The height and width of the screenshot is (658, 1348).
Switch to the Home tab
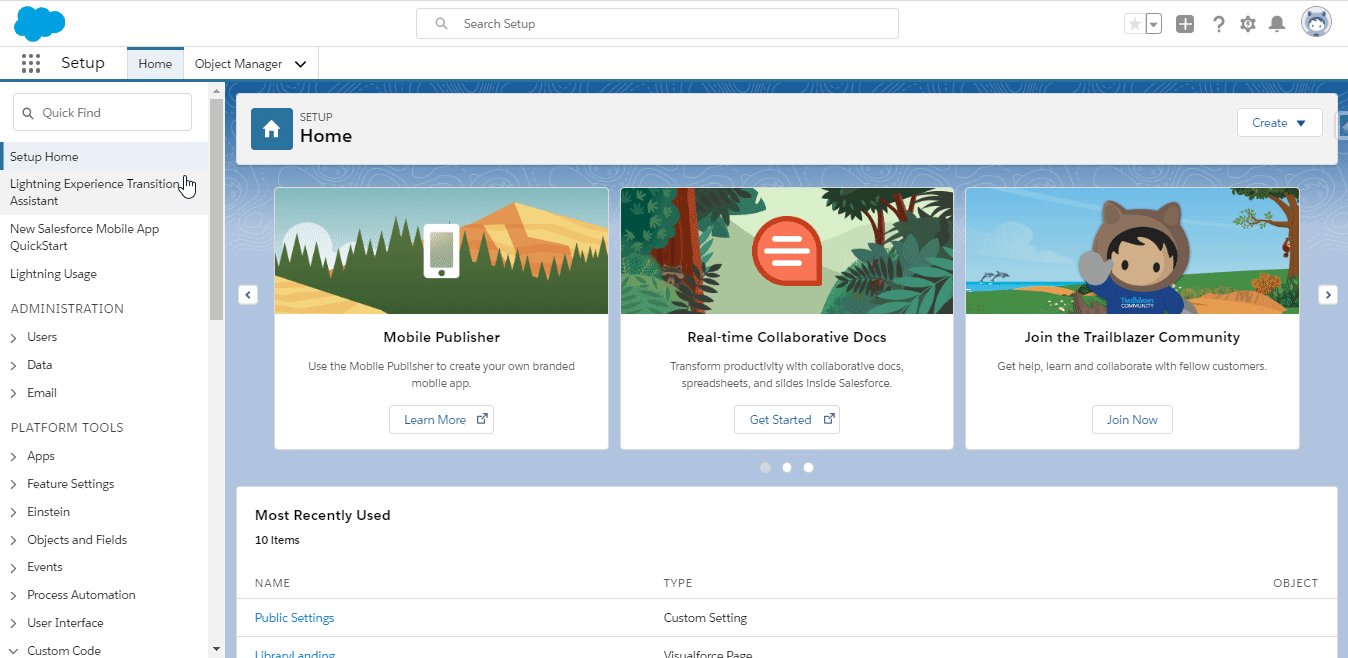click(x=155, y=63)
